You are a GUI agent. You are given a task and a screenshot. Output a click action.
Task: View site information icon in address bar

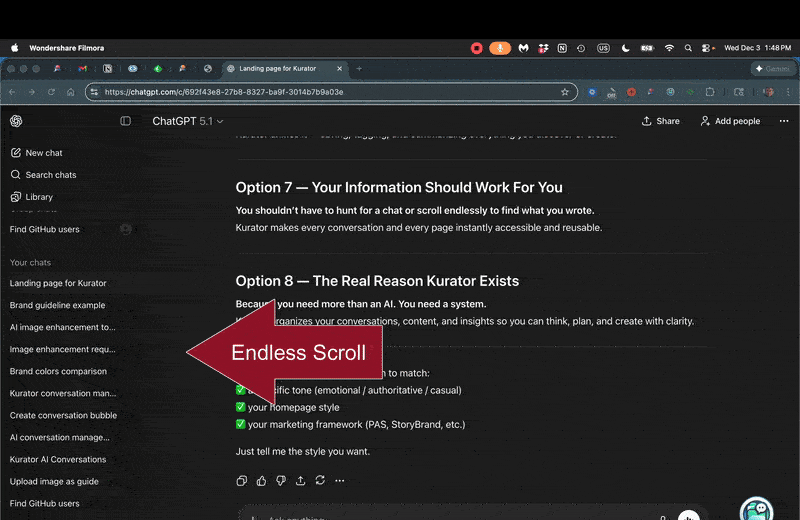[x=94, y=92]
